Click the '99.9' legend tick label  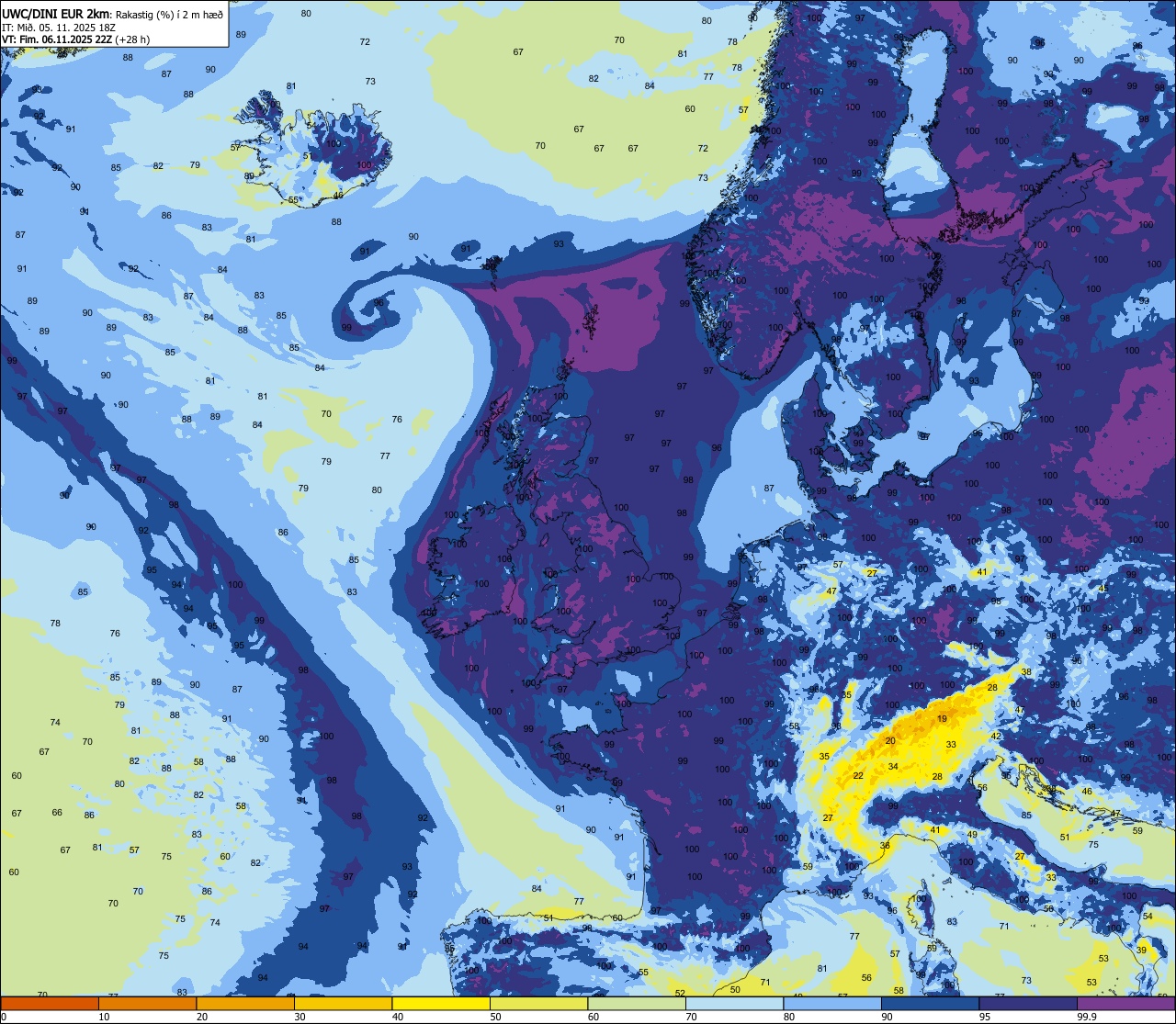click(x=1085, y=1017)
